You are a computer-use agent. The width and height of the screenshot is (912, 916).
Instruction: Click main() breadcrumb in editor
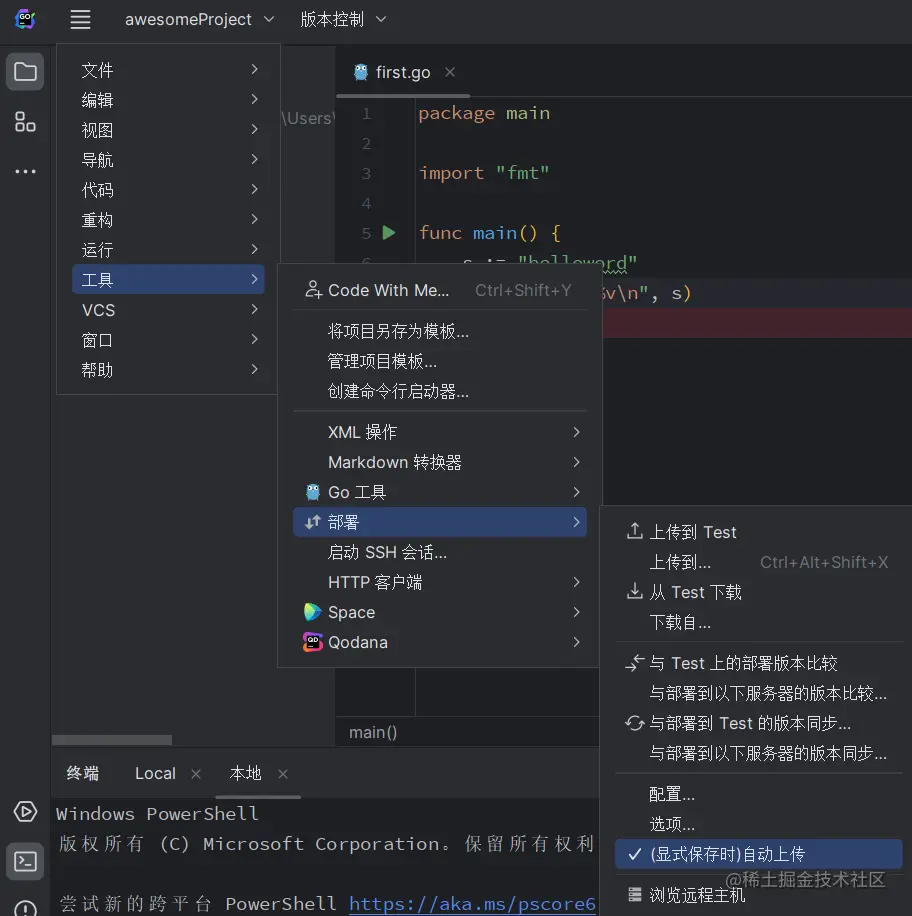pos(373,732)
